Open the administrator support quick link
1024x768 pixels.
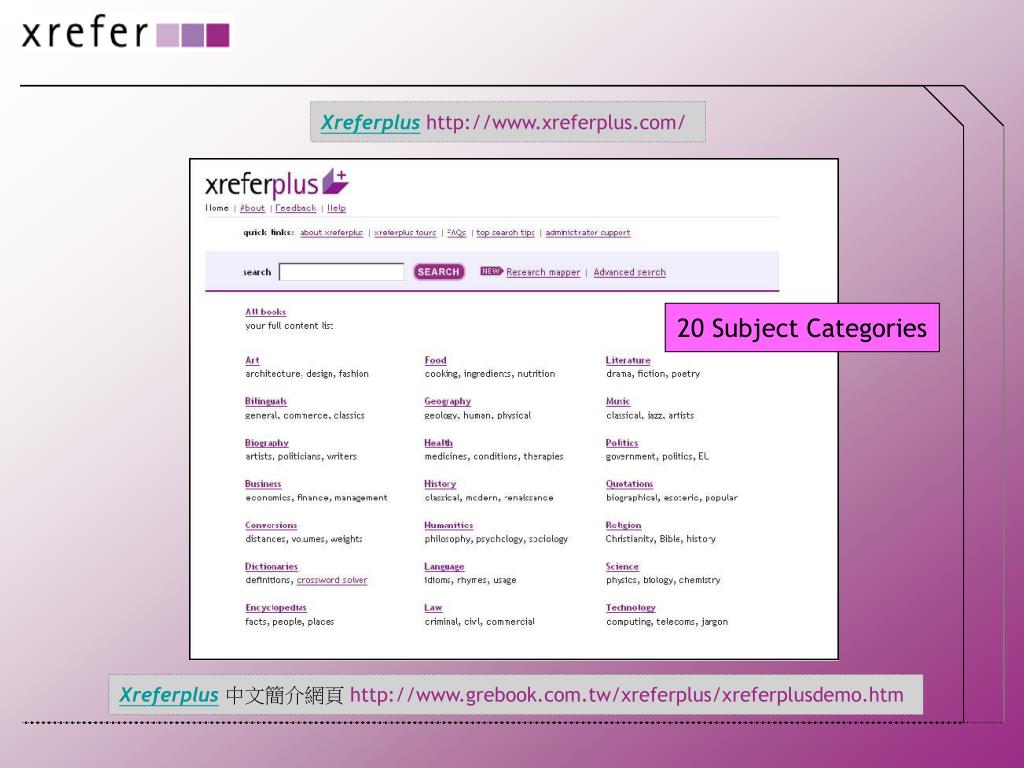point(588,232)
